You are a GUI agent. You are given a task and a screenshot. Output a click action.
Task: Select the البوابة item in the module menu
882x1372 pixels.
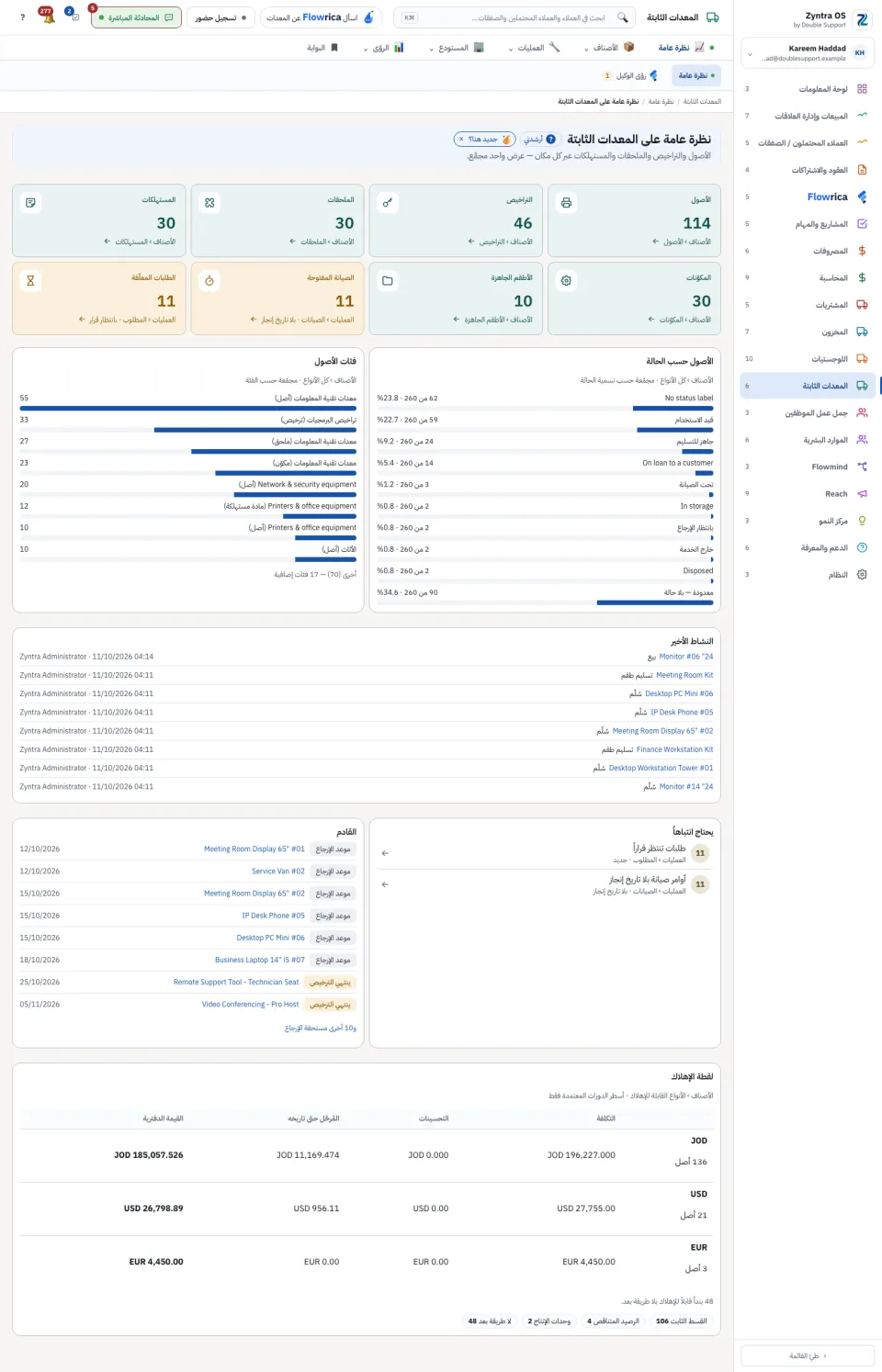(x=322, y=48)
